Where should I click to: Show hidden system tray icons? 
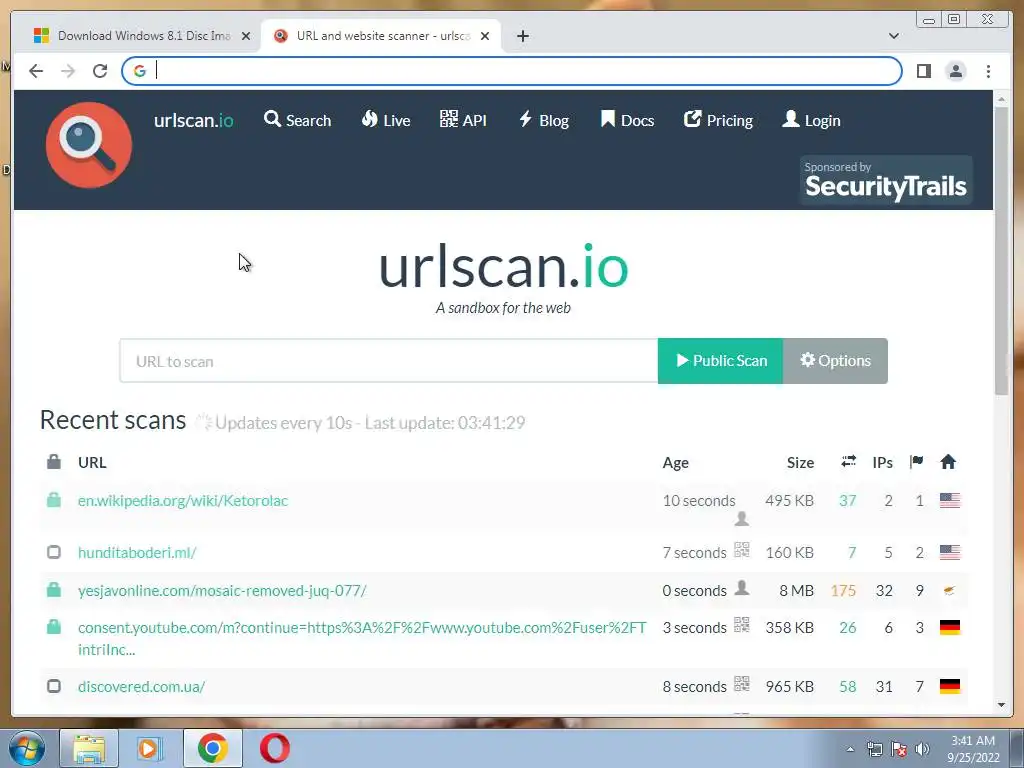(850, 749)
